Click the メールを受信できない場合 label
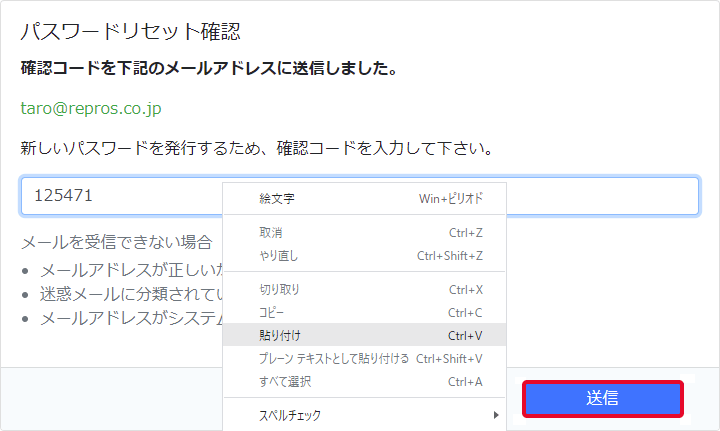This screenshot has width=720, height=431. pyautogui.click(x=116, y=243)
